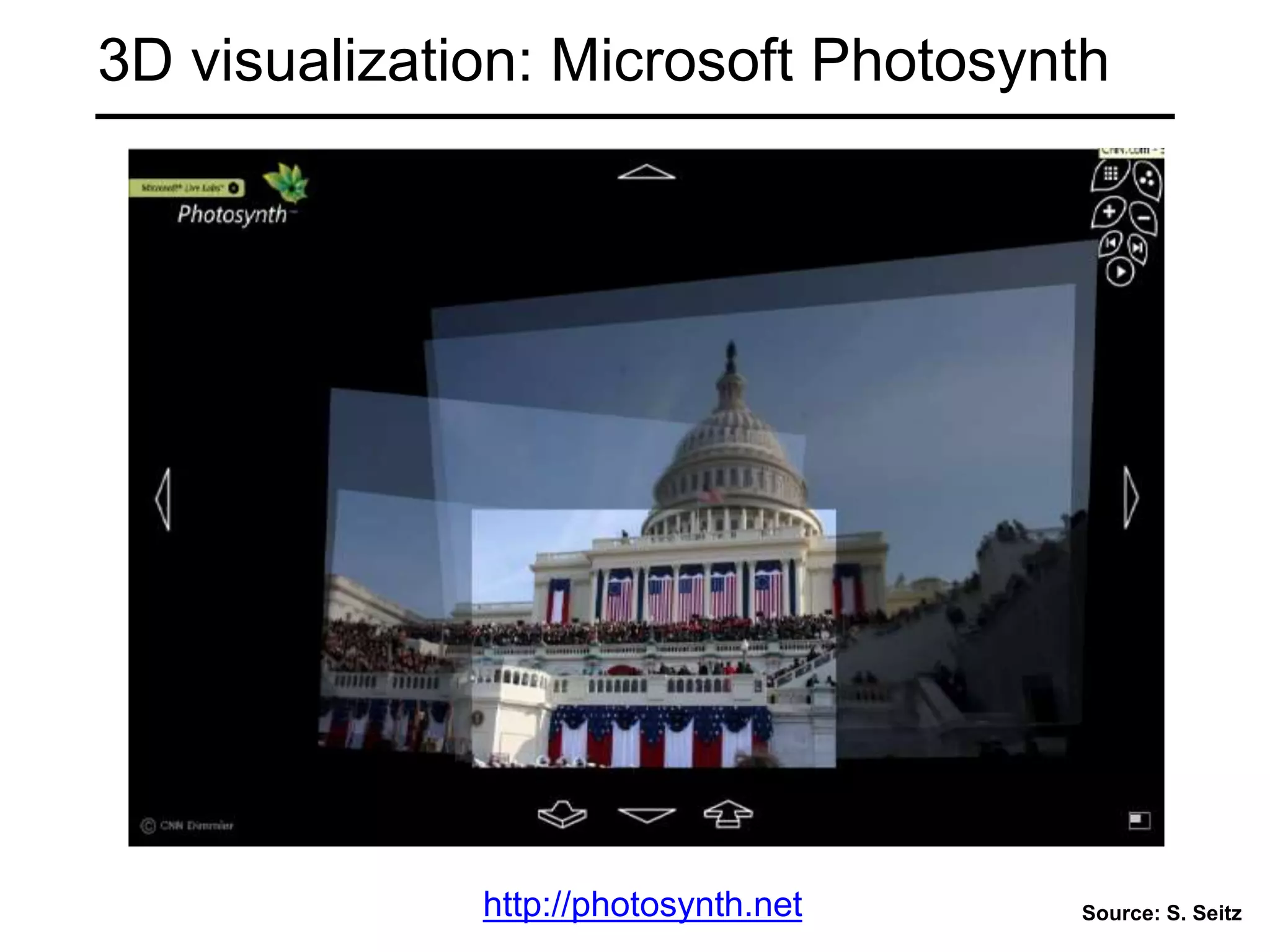Click the 'Source: S. Seitz' credit
1270x952 pixels.
click(x=1161, y=913)
